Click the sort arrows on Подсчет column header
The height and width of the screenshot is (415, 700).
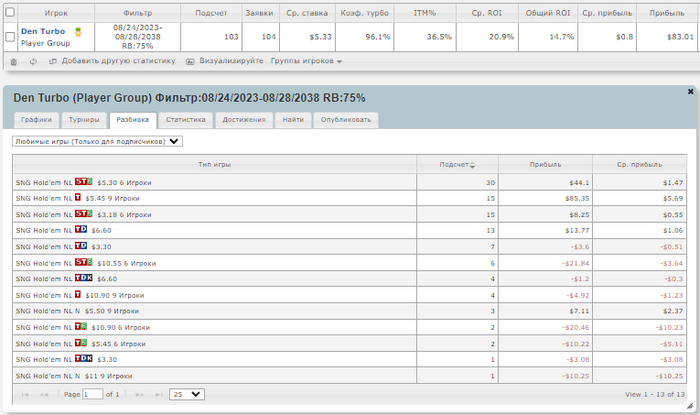click(472, 165)
